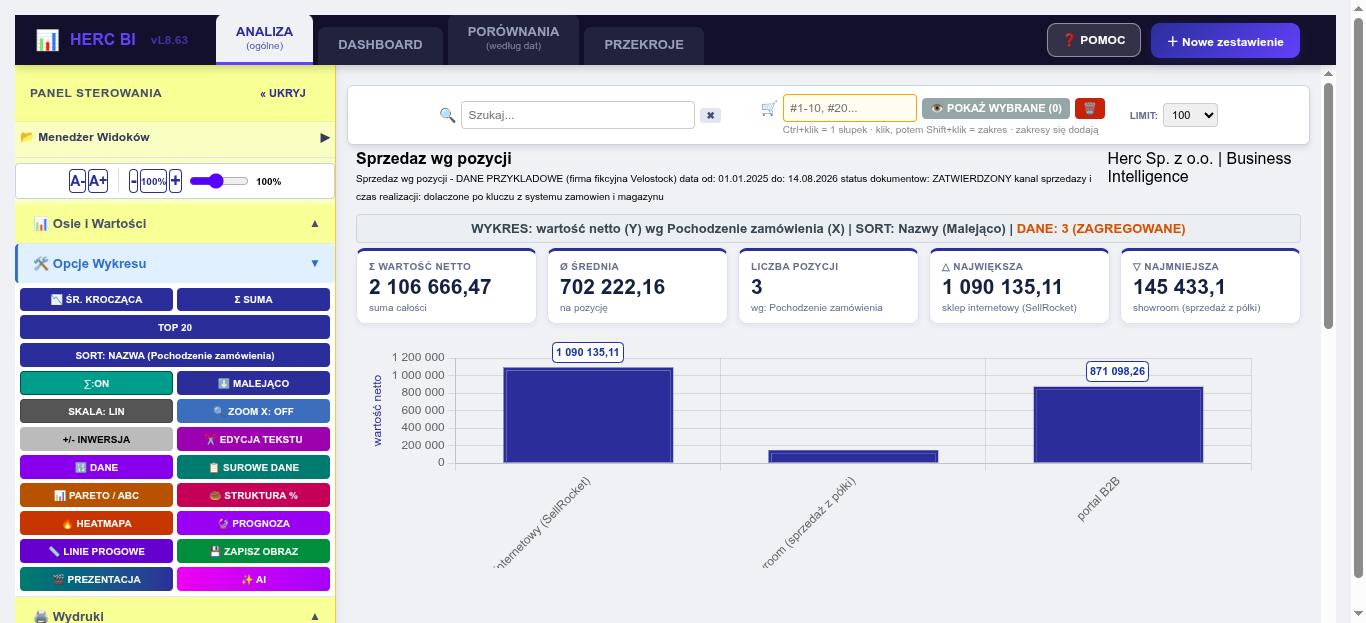Switch to the DASHBOARD tab
Image resolution: width=1366 pixels, height=623 pixels.
pos(380,44)
